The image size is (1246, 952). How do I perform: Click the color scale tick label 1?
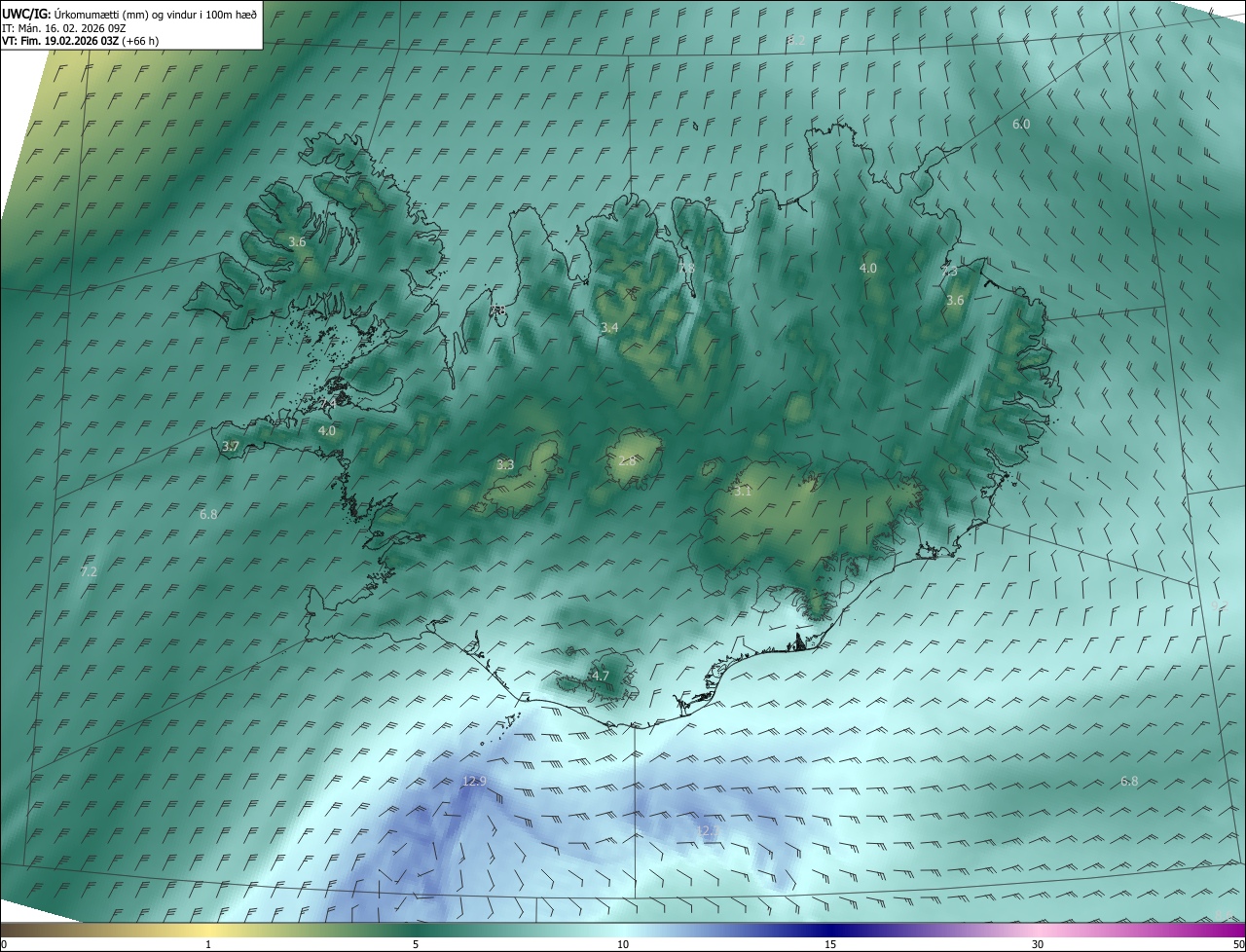pos(208,944)
